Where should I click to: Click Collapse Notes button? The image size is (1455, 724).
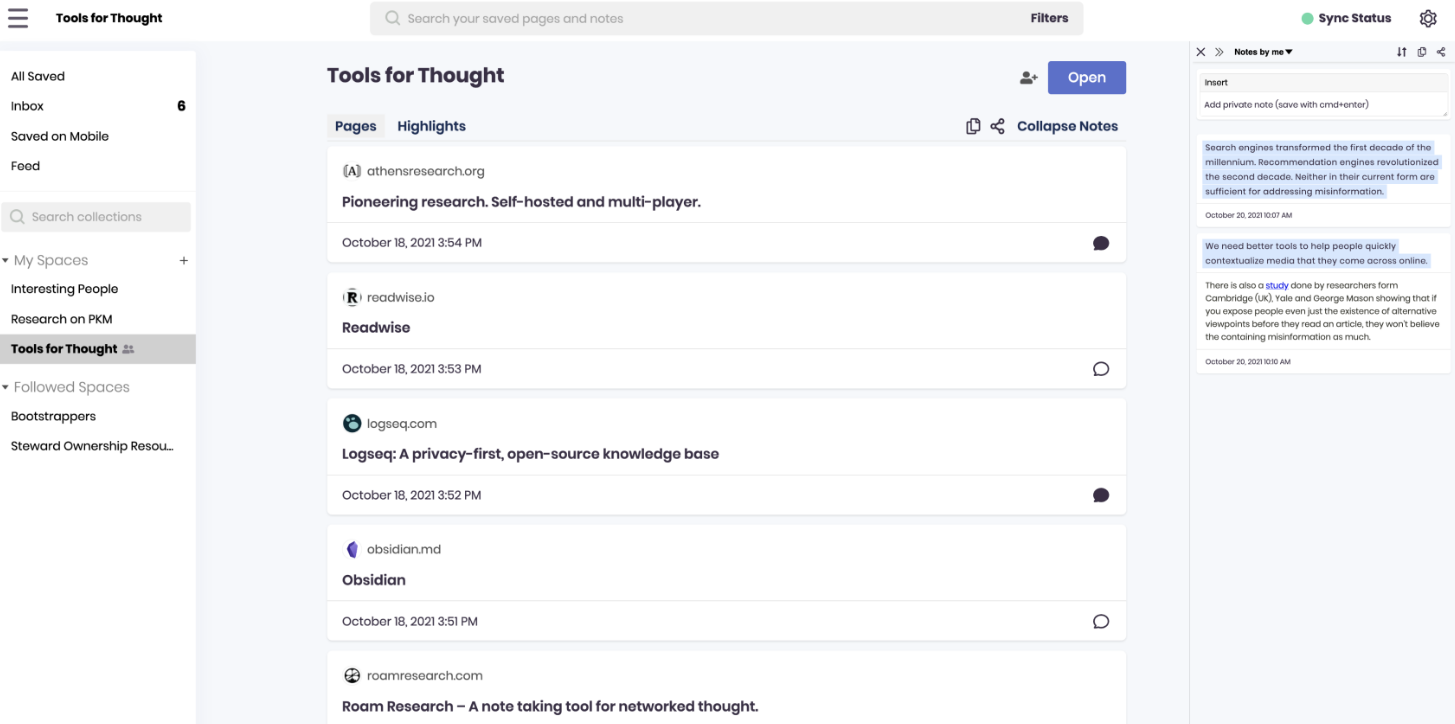click(x=1067, y=126)
